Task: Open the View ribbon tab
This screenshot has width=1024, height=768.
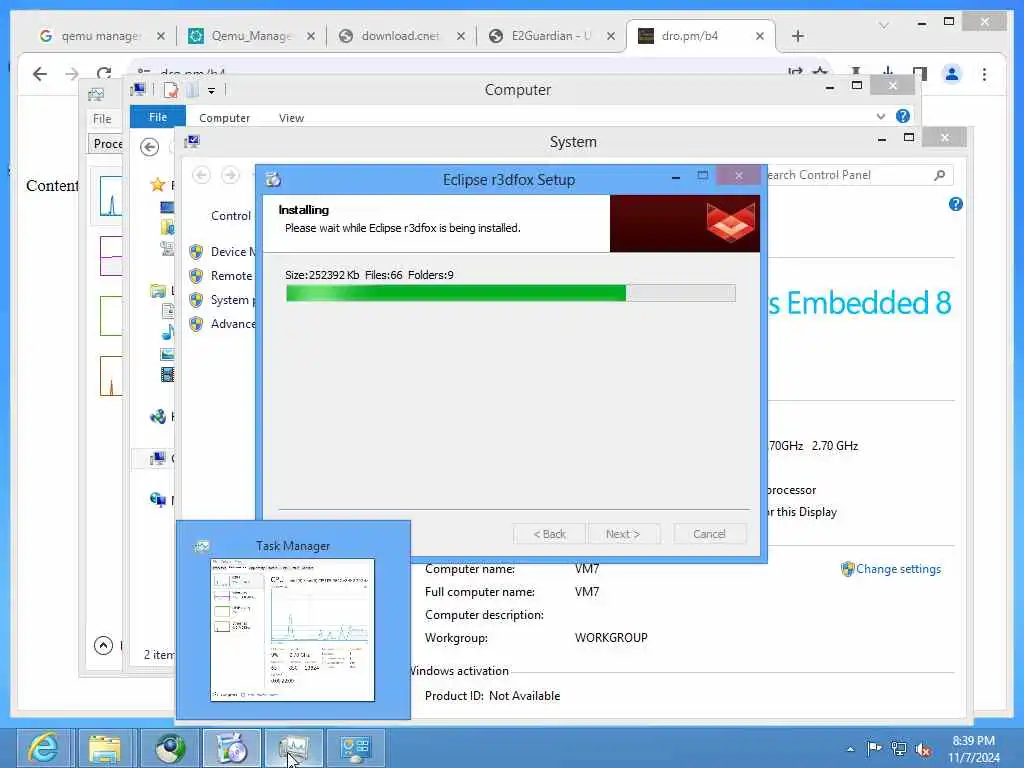Action: [291, 118]
